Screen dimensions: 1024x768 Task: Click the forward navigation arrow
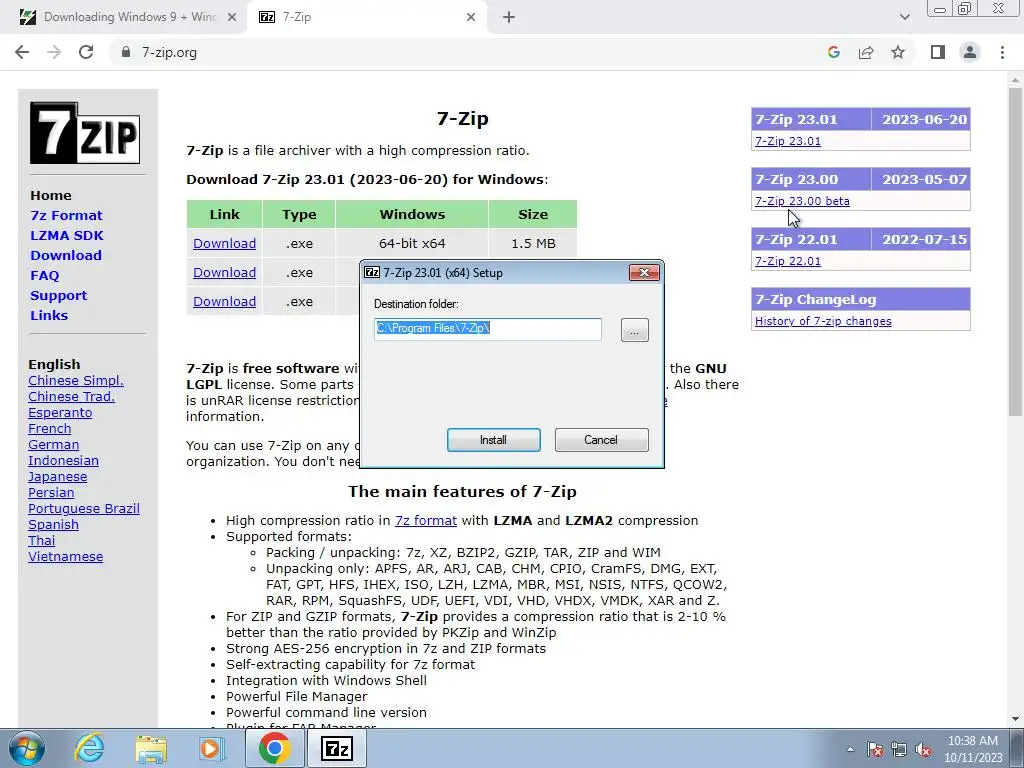[54, 52]
